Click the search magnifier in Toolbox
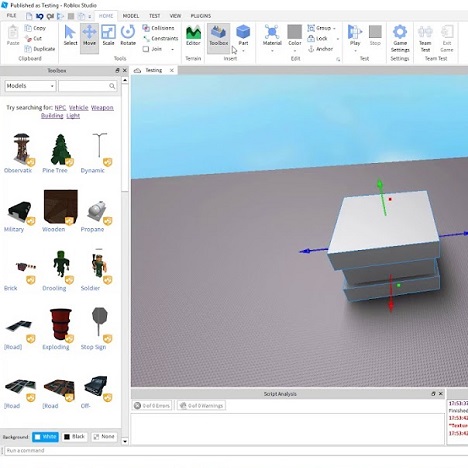This screenshot has height=468, width=468. 112,86
